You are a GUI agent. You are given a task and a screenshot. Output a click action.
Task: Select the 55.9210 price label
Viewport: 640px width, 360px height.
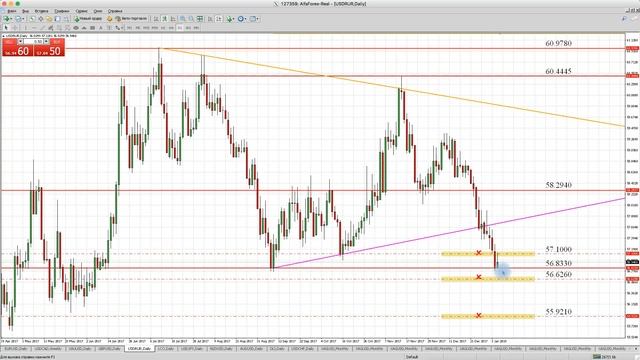[x=558, y=312]
